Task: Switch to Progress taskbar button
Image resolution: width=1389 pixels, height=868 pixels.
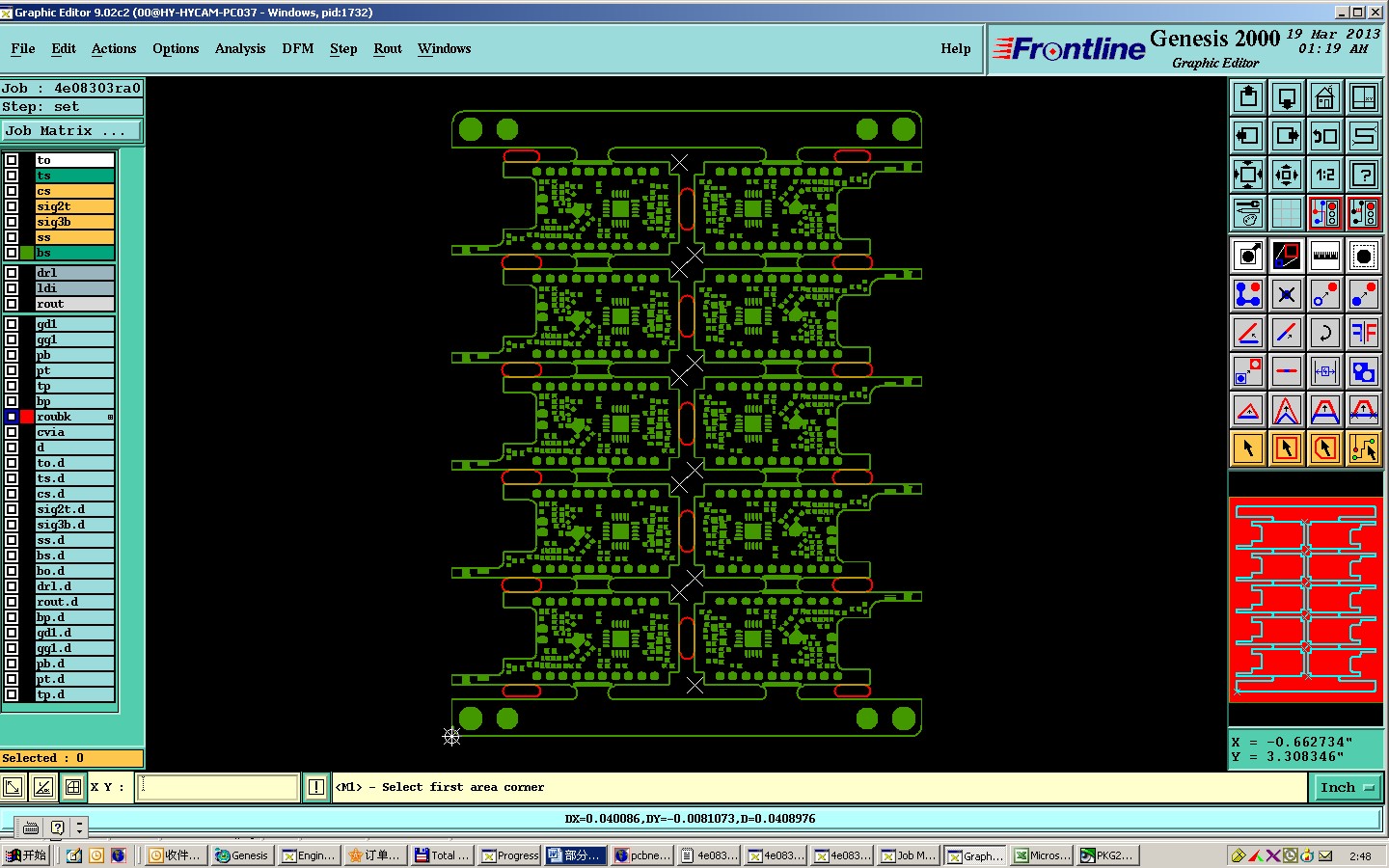Action: pos(510,855)
